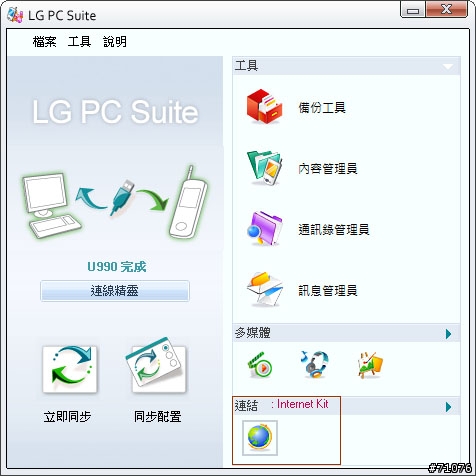Open the 訊息管理員 message manager envelope icon
The image size is (476, 476).
click(x=264, y=289)
